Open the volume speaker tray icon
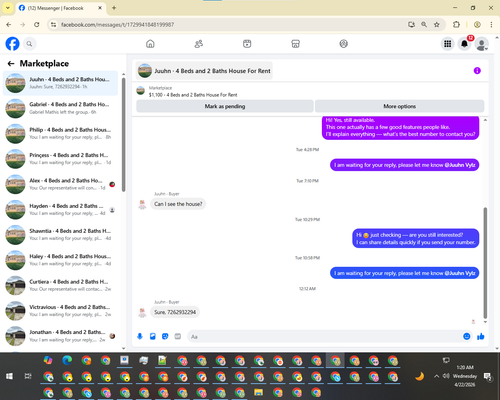The width and height of the screenshot is (500, 400). (446, 376)
